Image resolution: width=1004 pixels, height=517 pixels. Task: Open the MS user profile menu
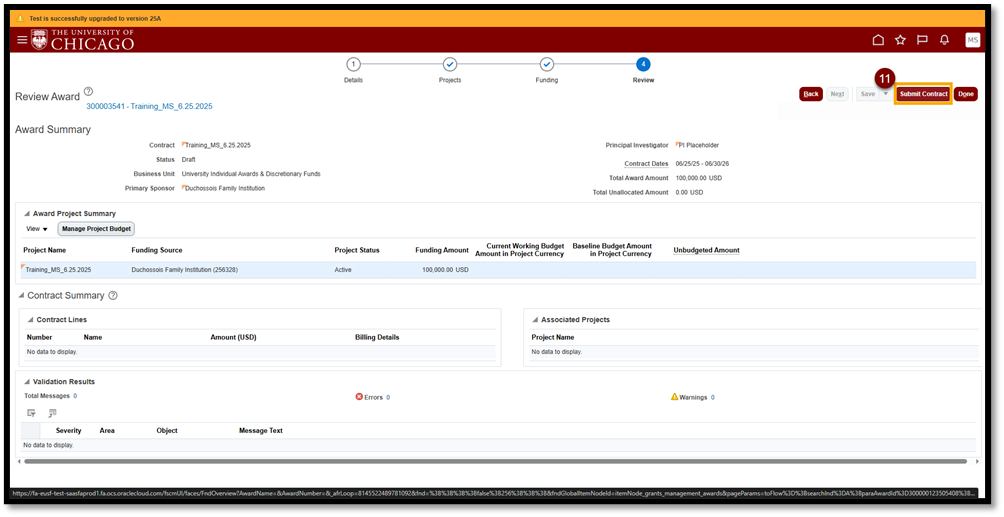point(972,40)
